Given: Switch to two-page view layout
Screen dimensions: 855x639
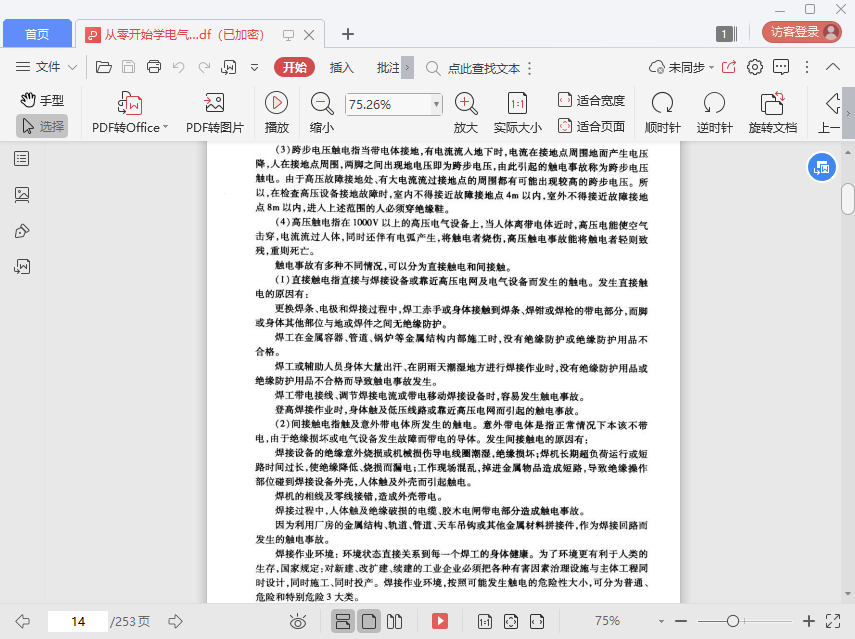Looking at the screenshot, I should tap(393, 621).
